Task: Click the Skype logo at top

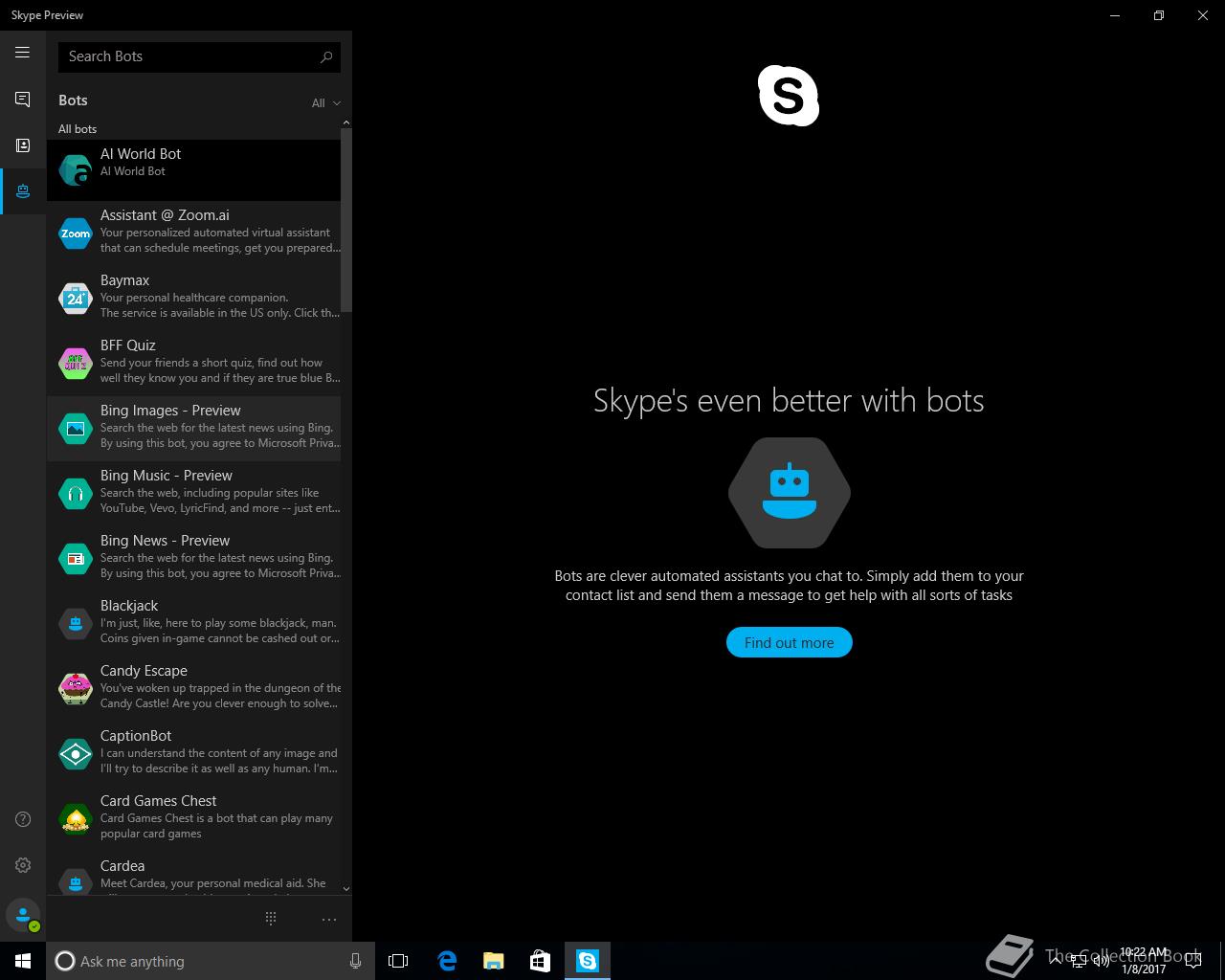Action: click(x=789, y=96)
